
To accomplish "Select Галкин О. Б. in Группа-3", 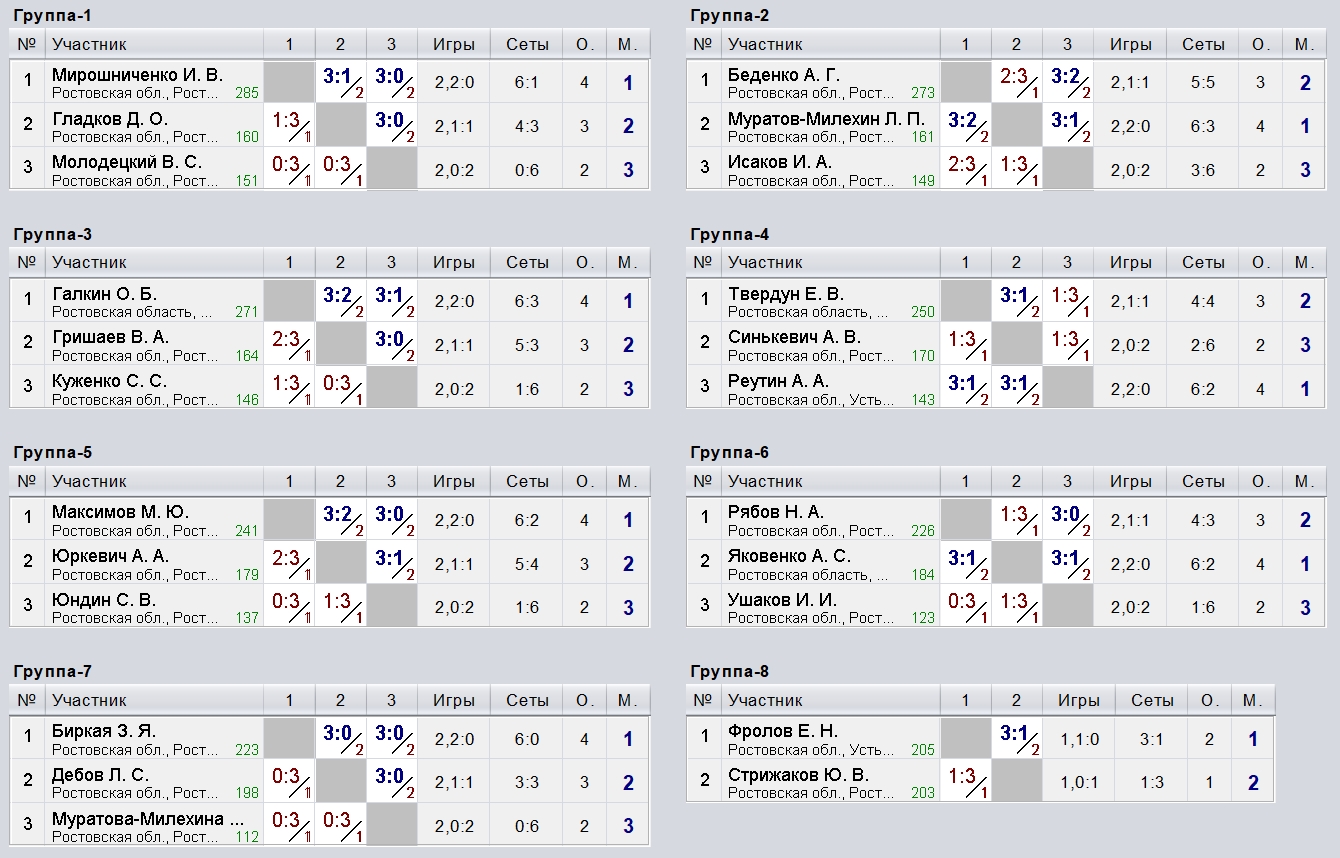I will 104,294.
